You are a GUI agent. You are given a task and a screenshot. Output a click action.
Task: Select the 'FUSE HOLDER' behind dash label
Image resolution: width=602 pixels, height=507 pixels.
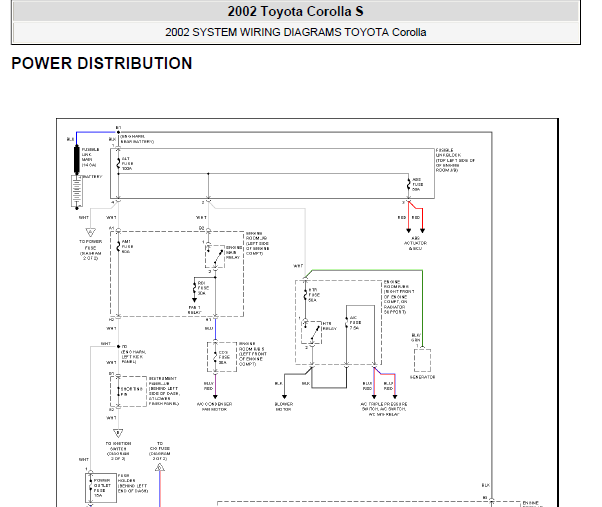(x=133, y=483)
